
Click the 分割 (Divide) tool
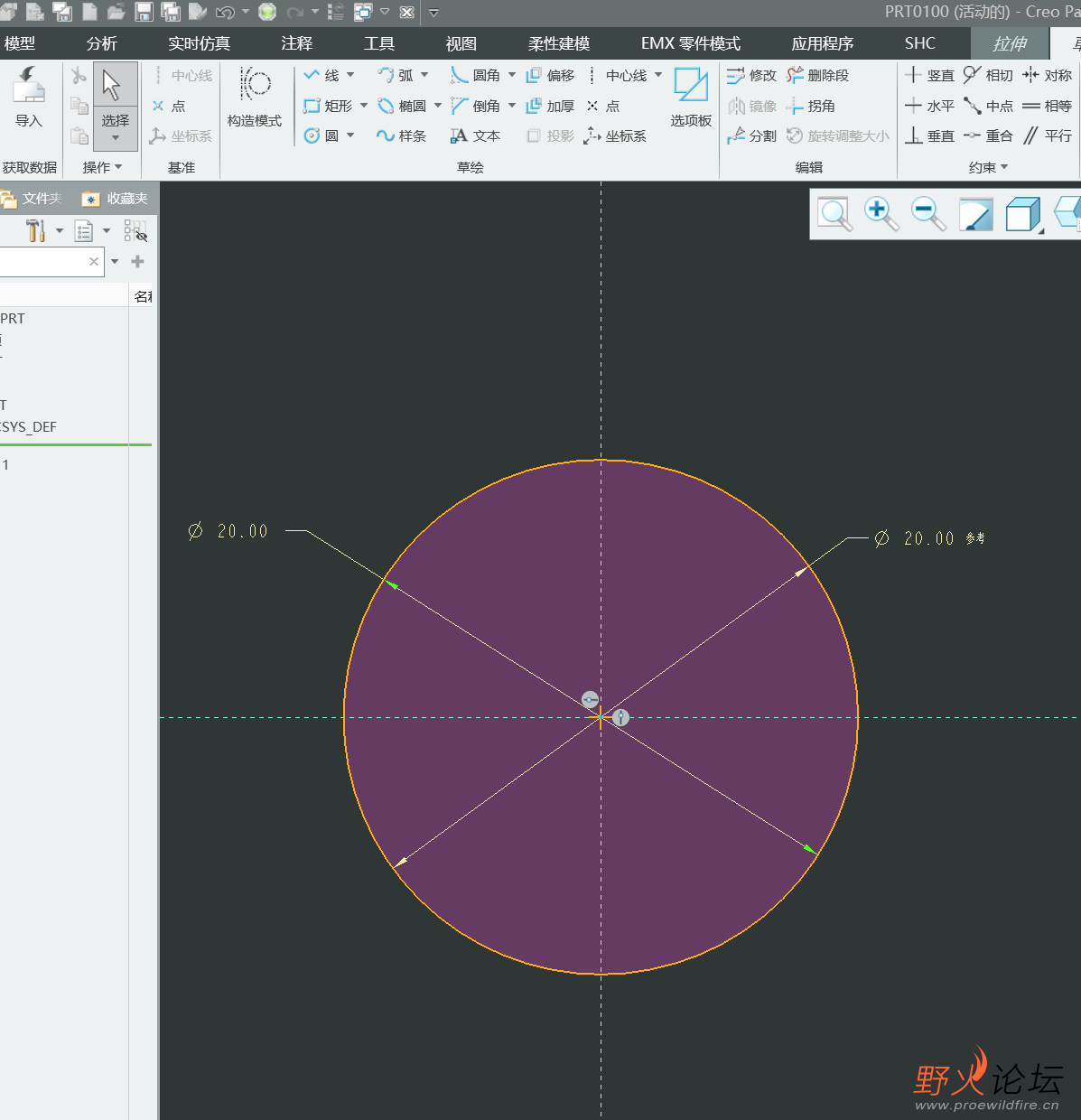(751, 135)
